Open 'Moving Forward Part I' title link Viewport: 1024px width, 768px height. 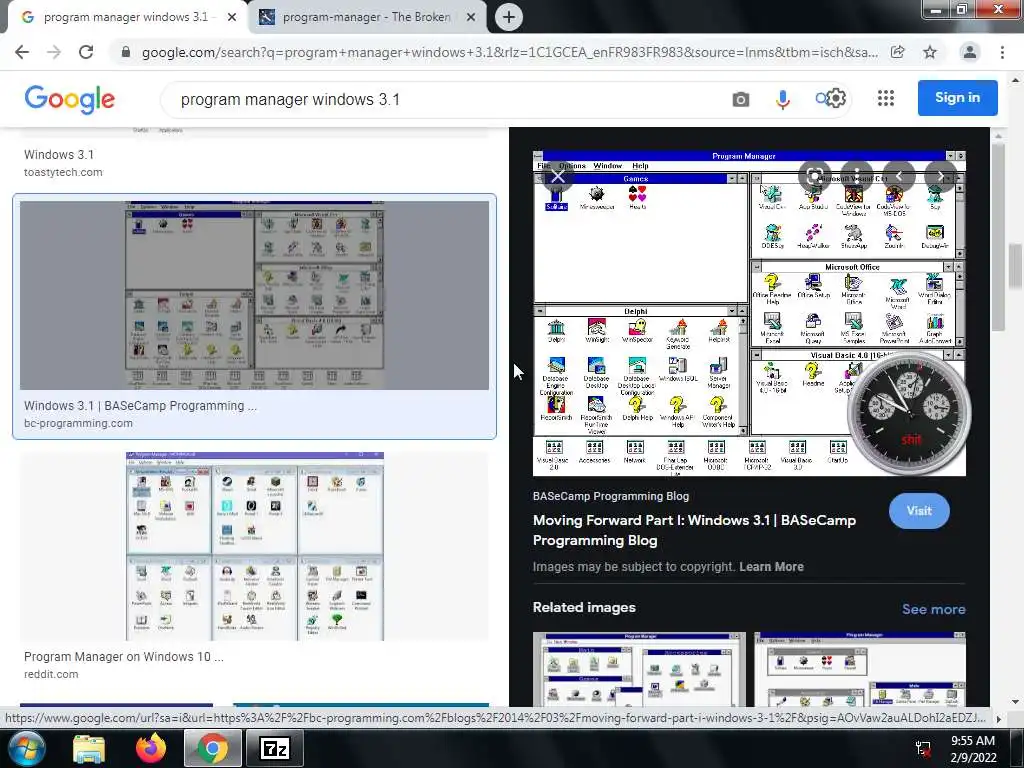click(694, 530)
